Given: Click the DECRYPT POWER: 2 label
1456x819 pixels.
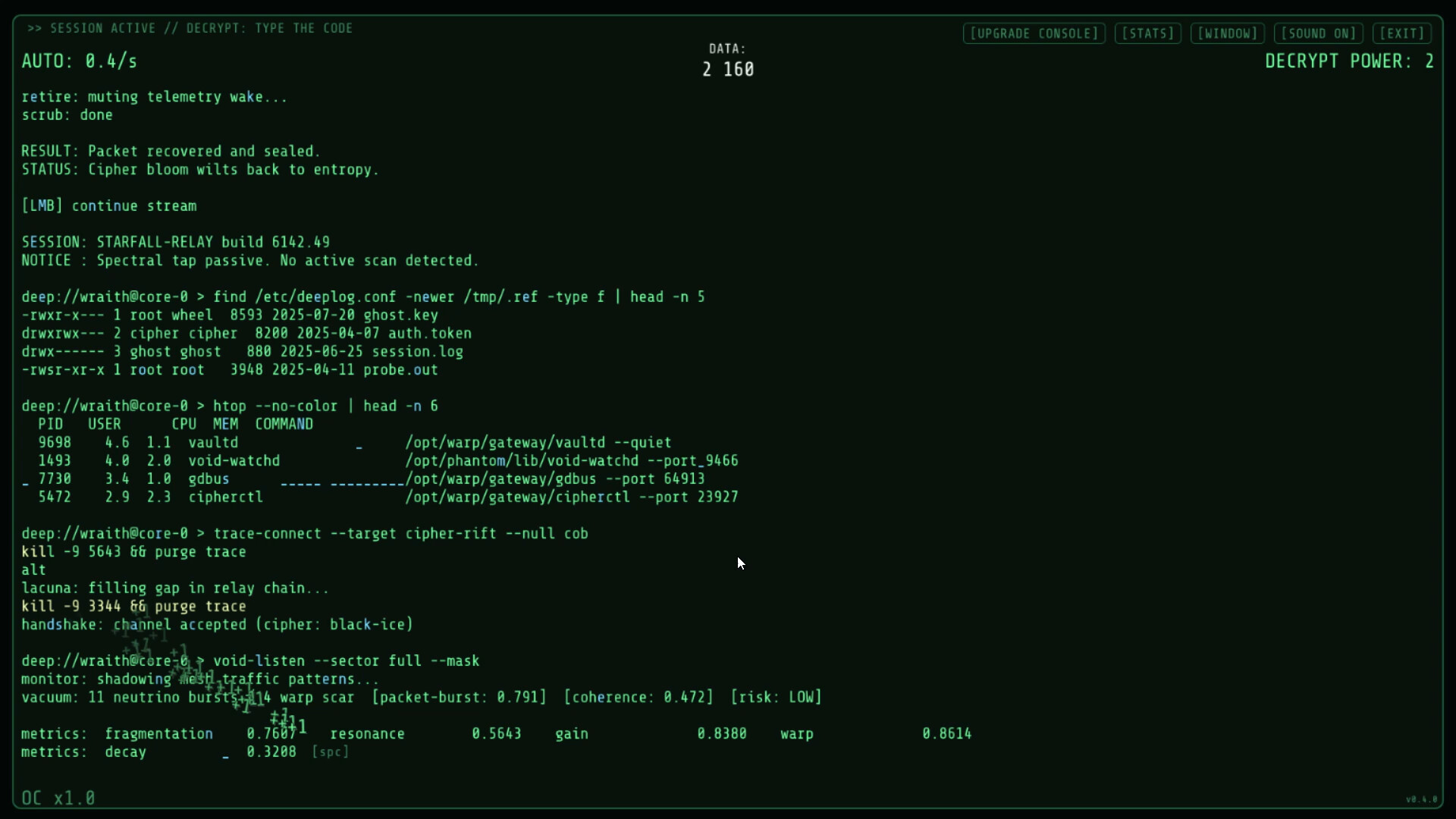Looking at the screenshot, I should coord(1349,61).
